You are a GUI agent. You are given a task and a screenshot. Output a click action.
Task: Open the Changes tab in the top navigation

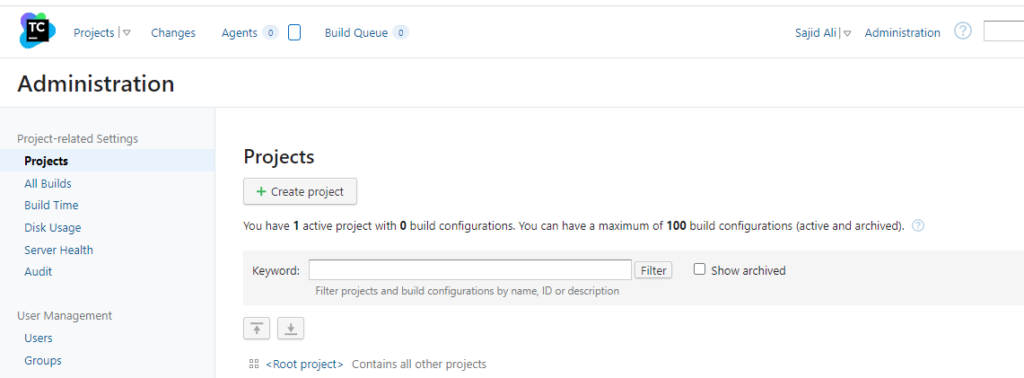tap(173, 33)
